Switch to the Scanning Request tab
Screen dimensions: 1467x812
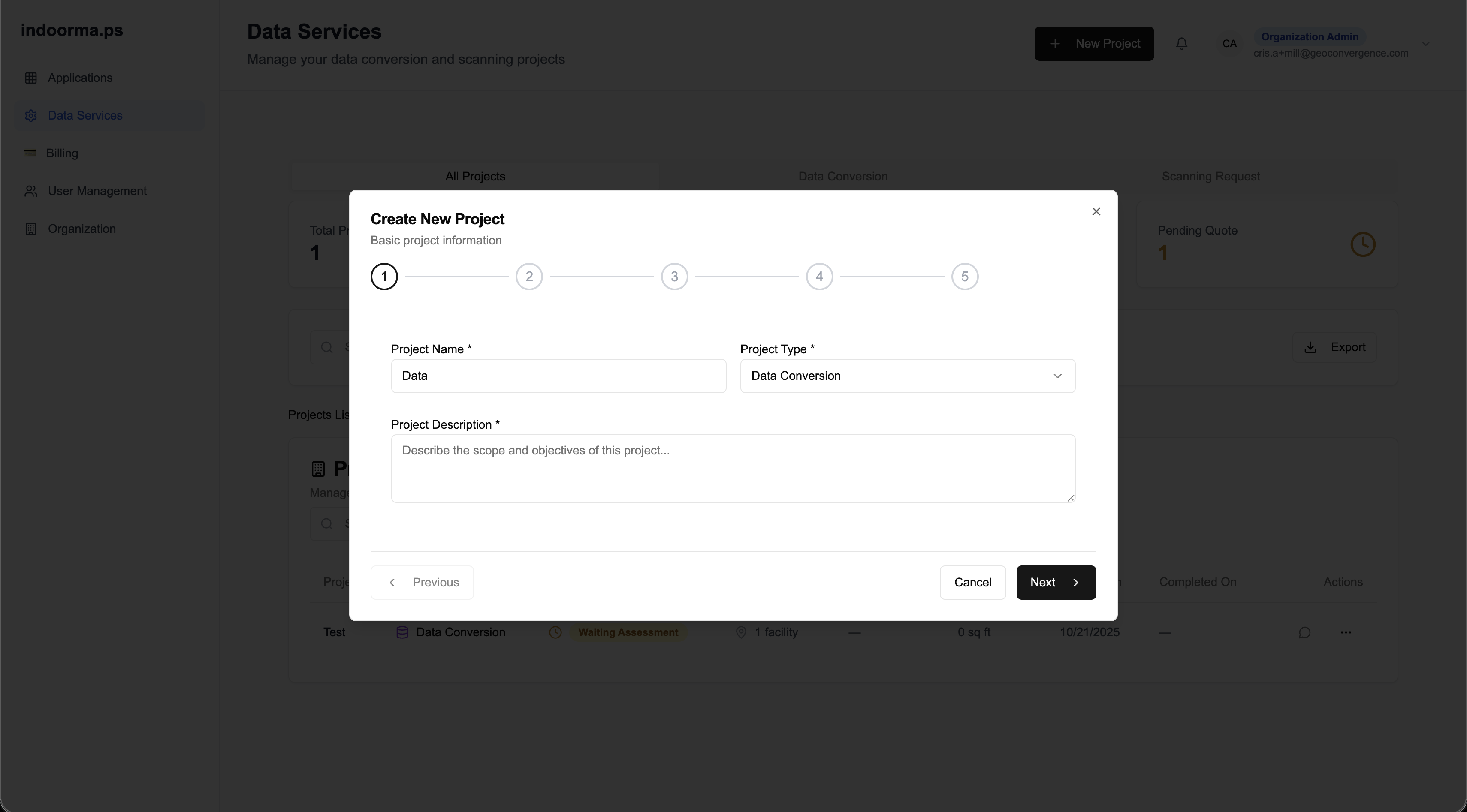pos(1210,176)
